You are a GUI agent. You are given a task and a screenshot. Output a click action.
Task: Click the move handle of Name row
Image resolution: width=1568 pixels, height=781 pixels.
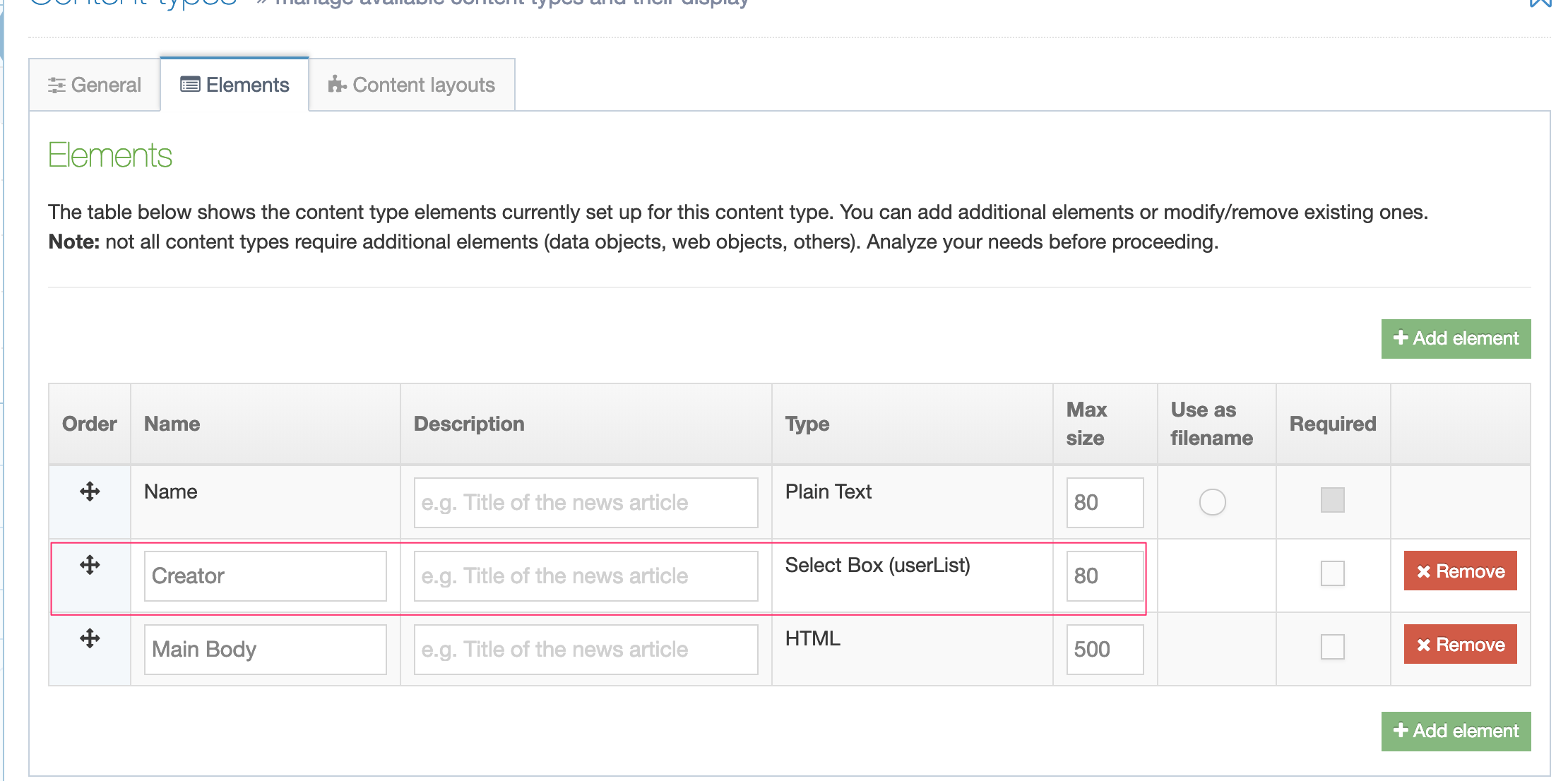90,491
